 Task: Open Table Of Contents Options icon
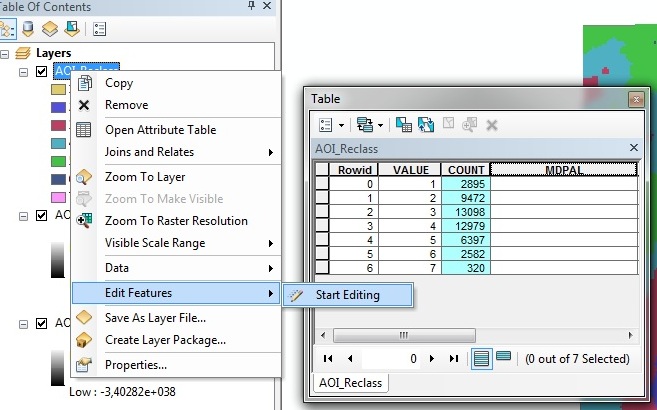pos(99,29)
